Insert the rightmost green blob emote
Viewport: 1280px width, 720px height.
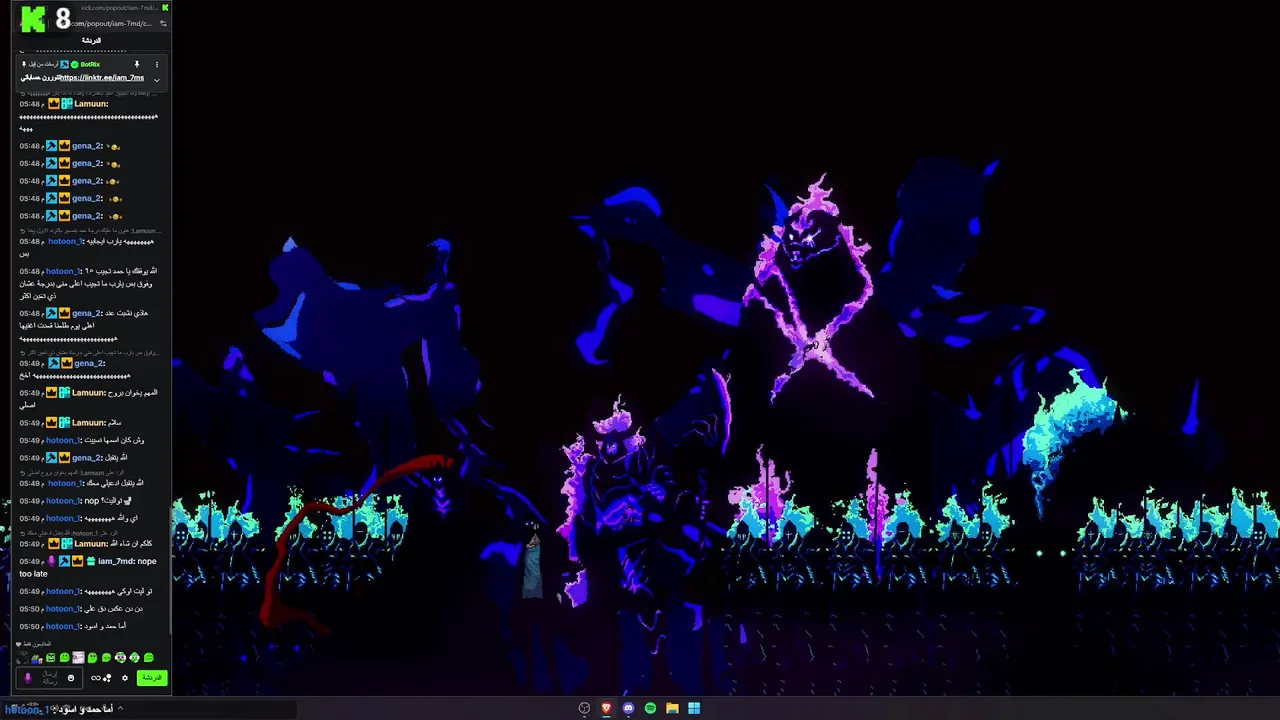tap(149, 658)
